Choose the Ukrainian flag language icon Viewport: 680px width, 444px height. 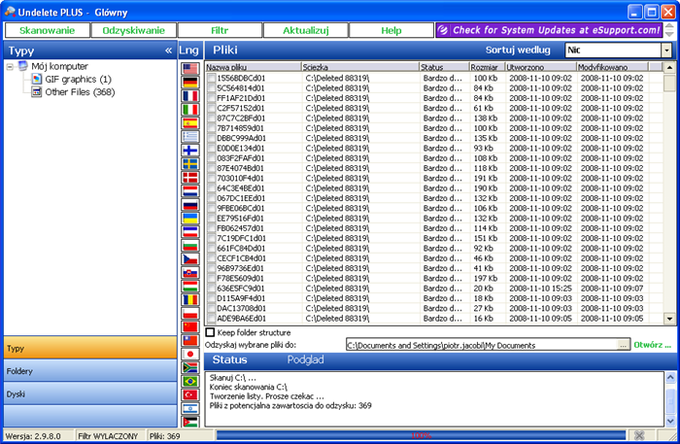tap(190, 218)
